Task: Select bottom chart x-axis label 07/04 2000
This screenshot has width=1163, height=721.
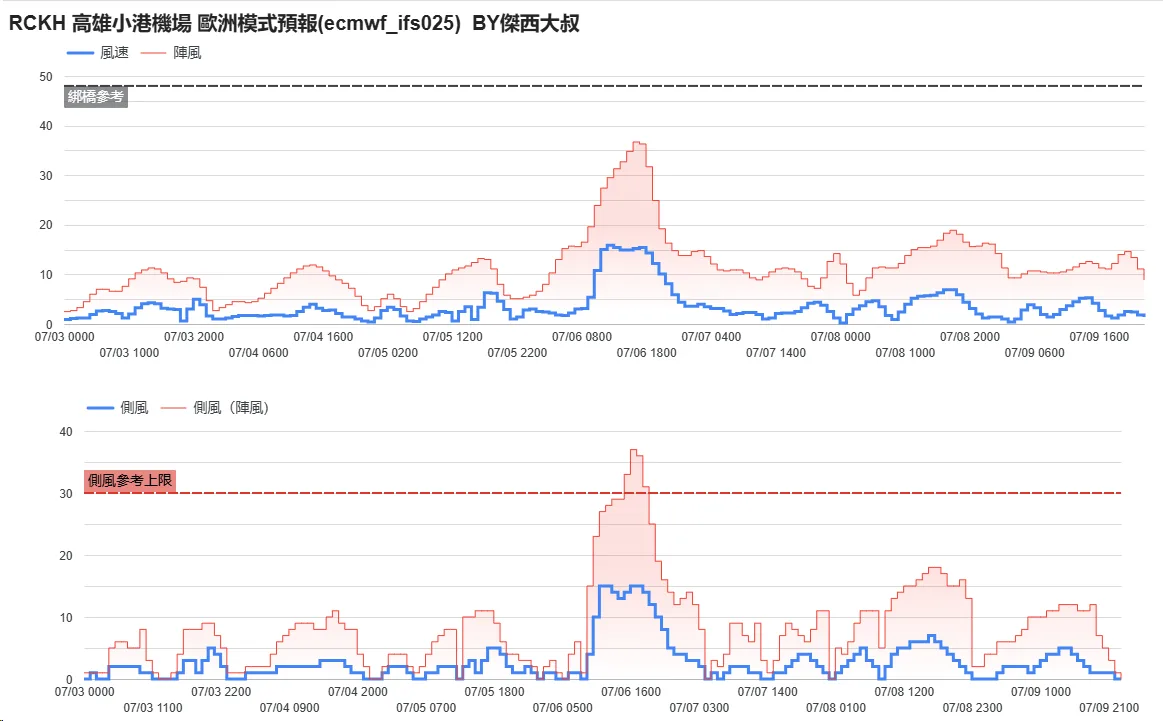Action: pyautogui.click(x=358, y=691)
